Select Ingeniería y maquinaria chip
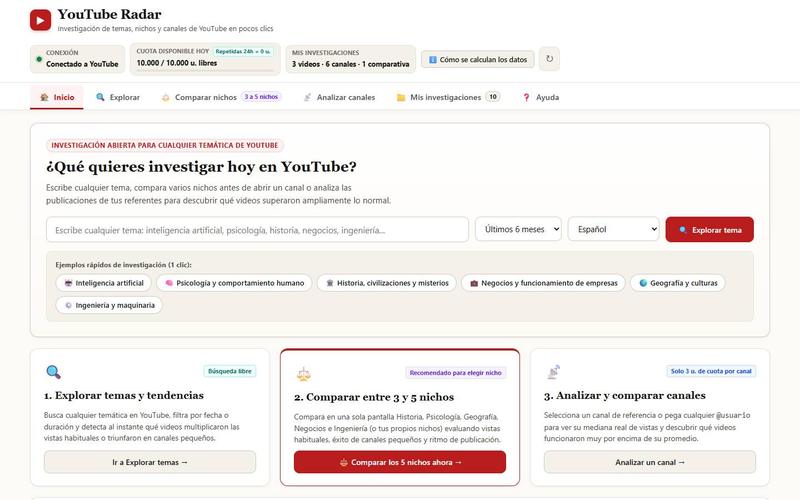Screen dimensions: 800x500 click(x=109, y=305)
